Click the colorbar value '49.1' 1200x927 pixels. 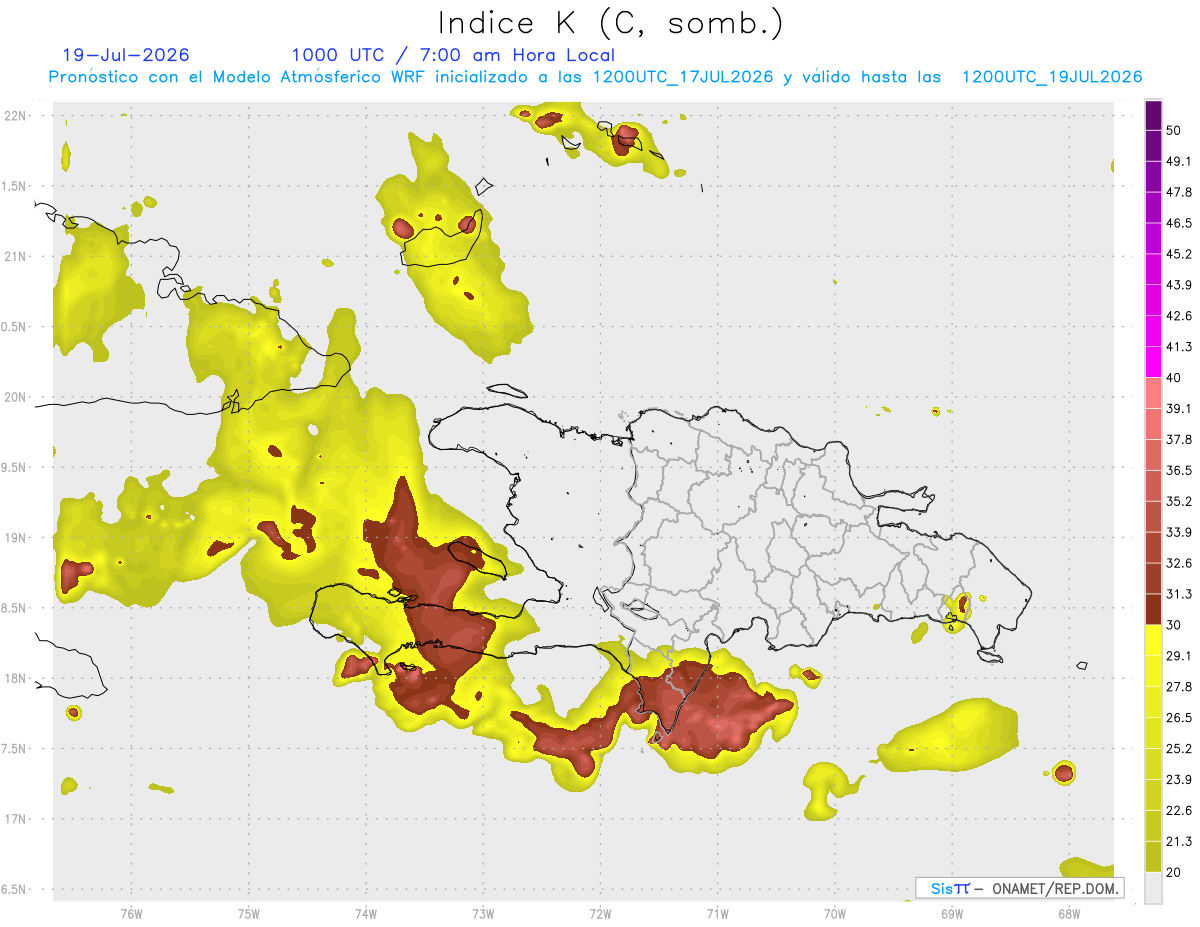(x=1178, y=161)
